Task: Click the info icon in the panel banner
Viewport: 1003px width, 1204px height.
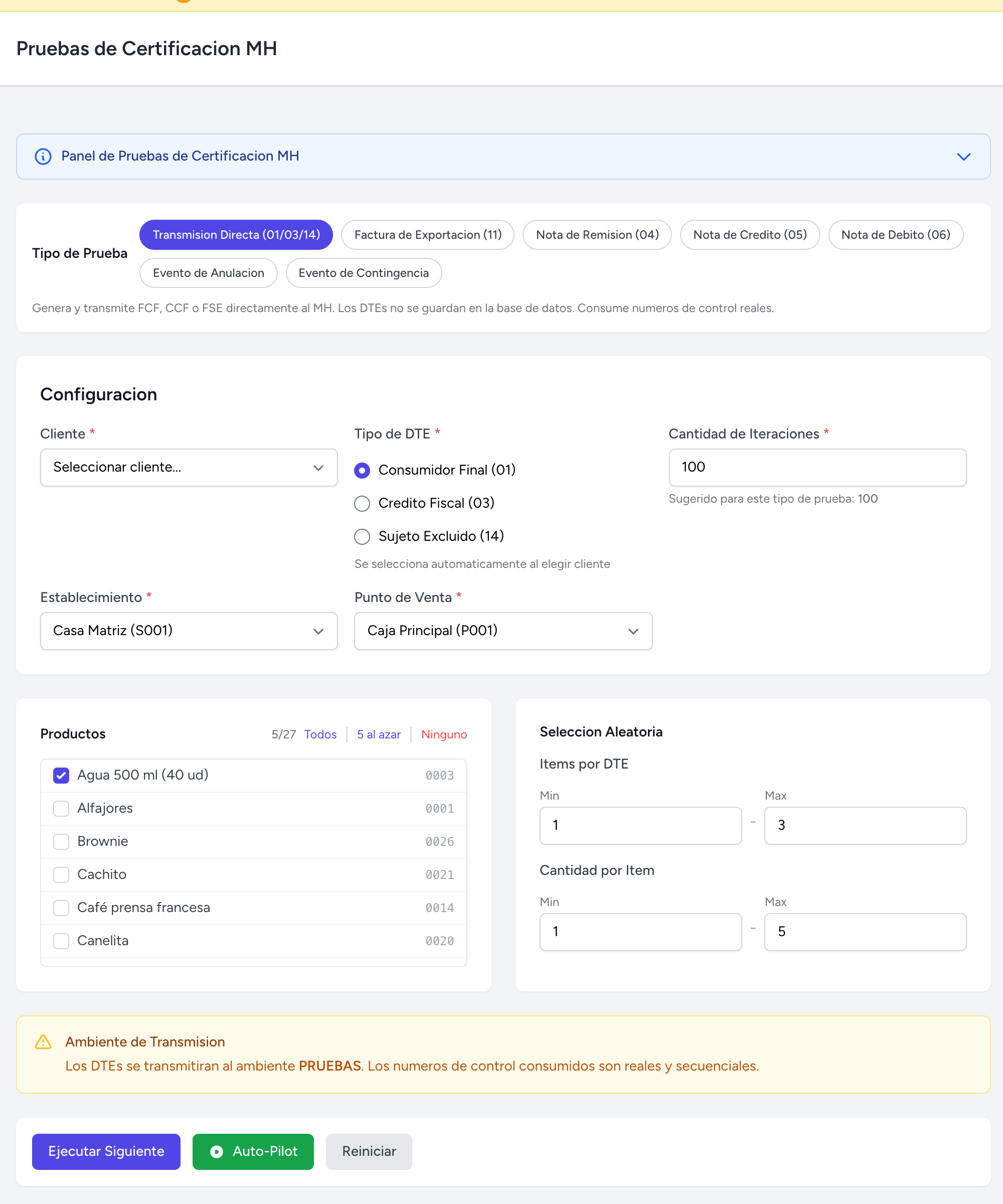Action: (x=43, y=157)
